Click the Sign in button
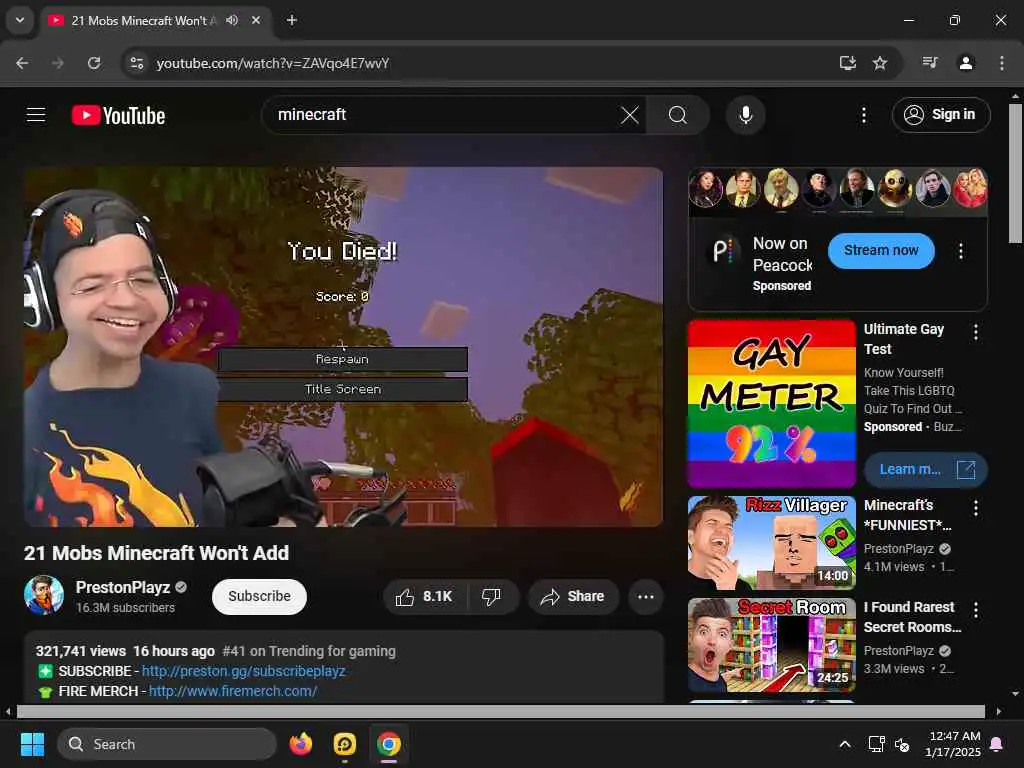1024x768 pixels. tap(940, 115)
